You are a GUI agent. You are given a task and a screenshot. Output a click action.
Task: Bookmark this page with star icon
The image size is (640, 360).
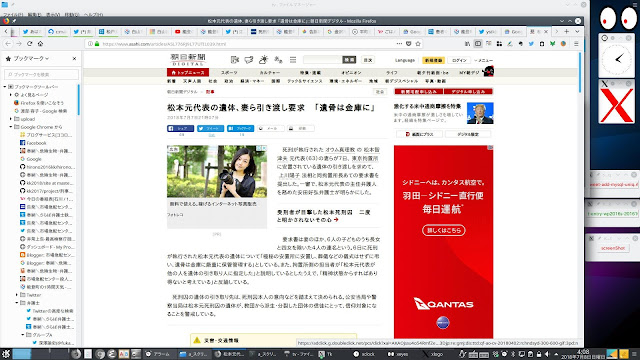[x=418, y=44]
